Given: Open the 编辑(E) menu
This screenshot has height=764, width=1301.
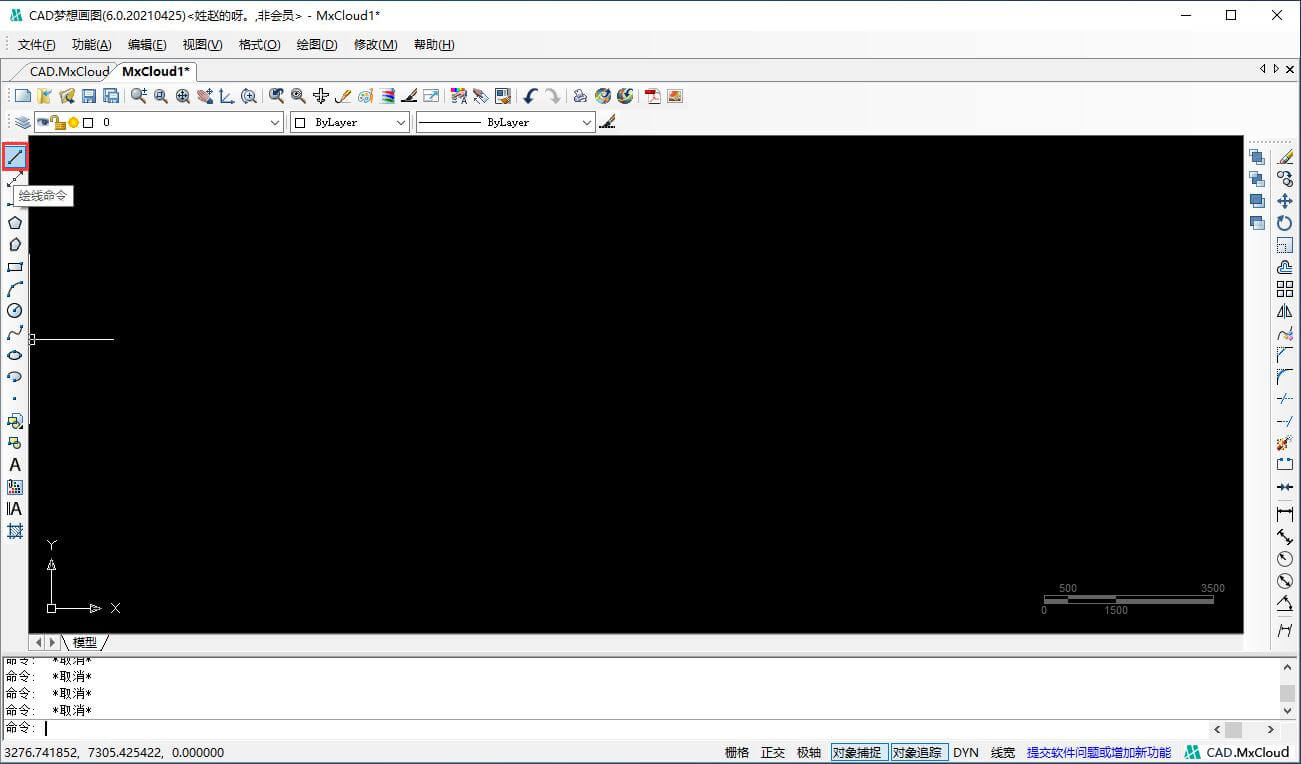Looking at the screenshot, I should coord(147,45).
